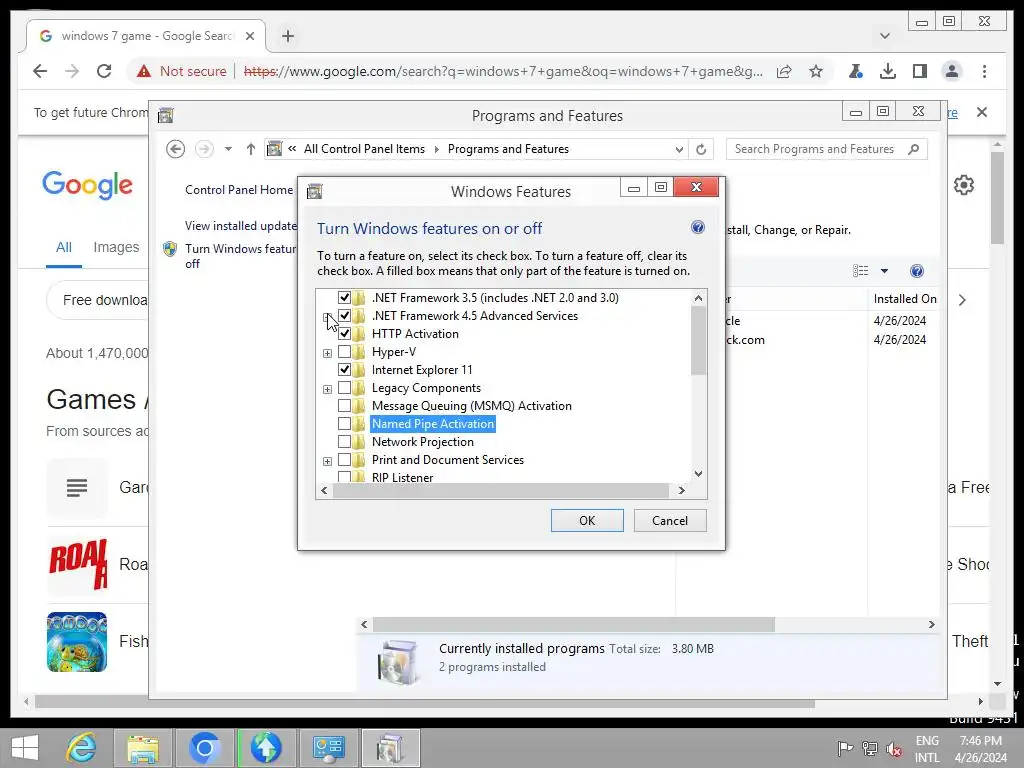Screen dimensions: 1024x768
Task: Click the Windows Features vertical scrollbar thumb
Action: (x=698, y=341)
